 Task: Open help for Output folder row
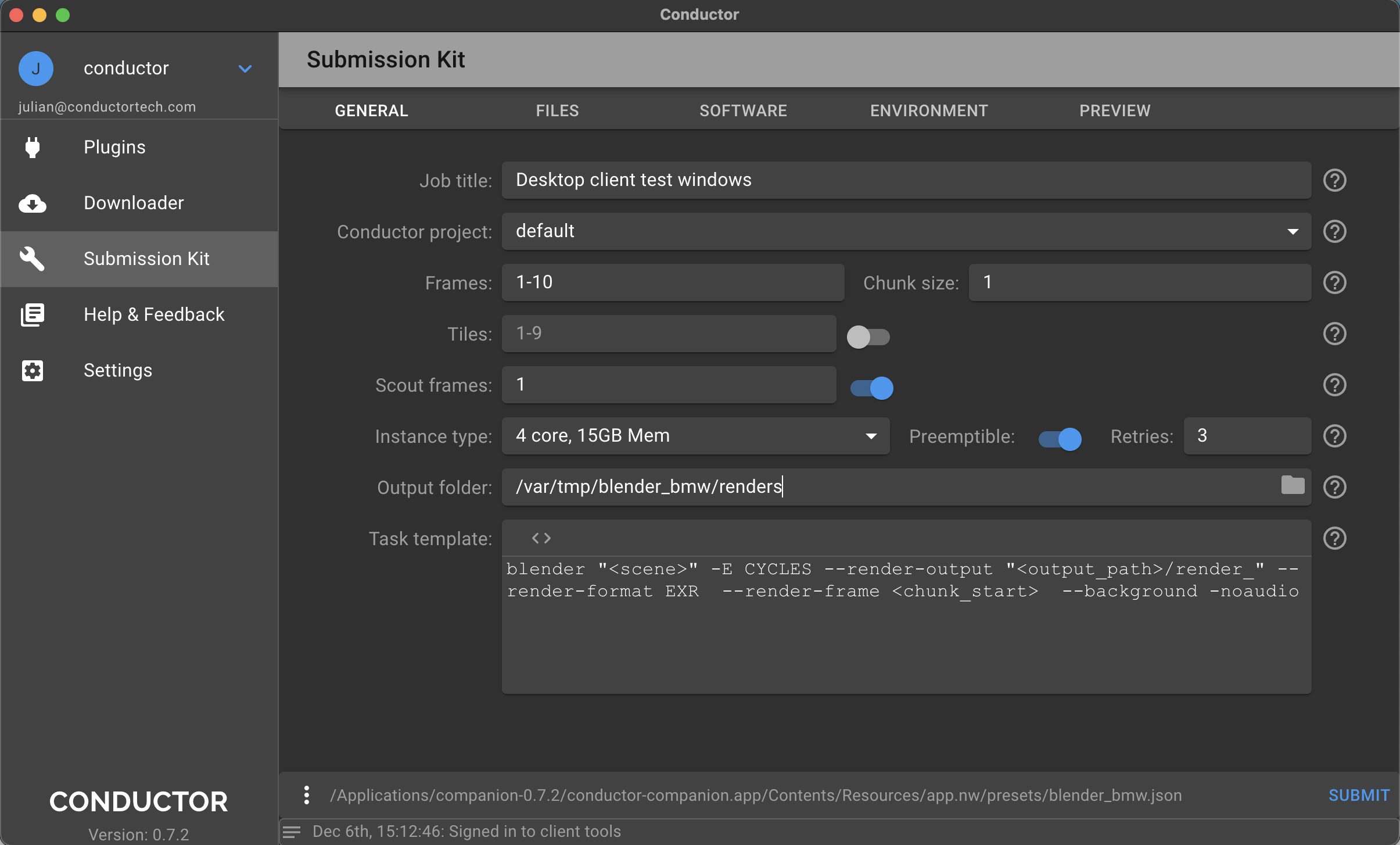click(x=1335, y=487)
